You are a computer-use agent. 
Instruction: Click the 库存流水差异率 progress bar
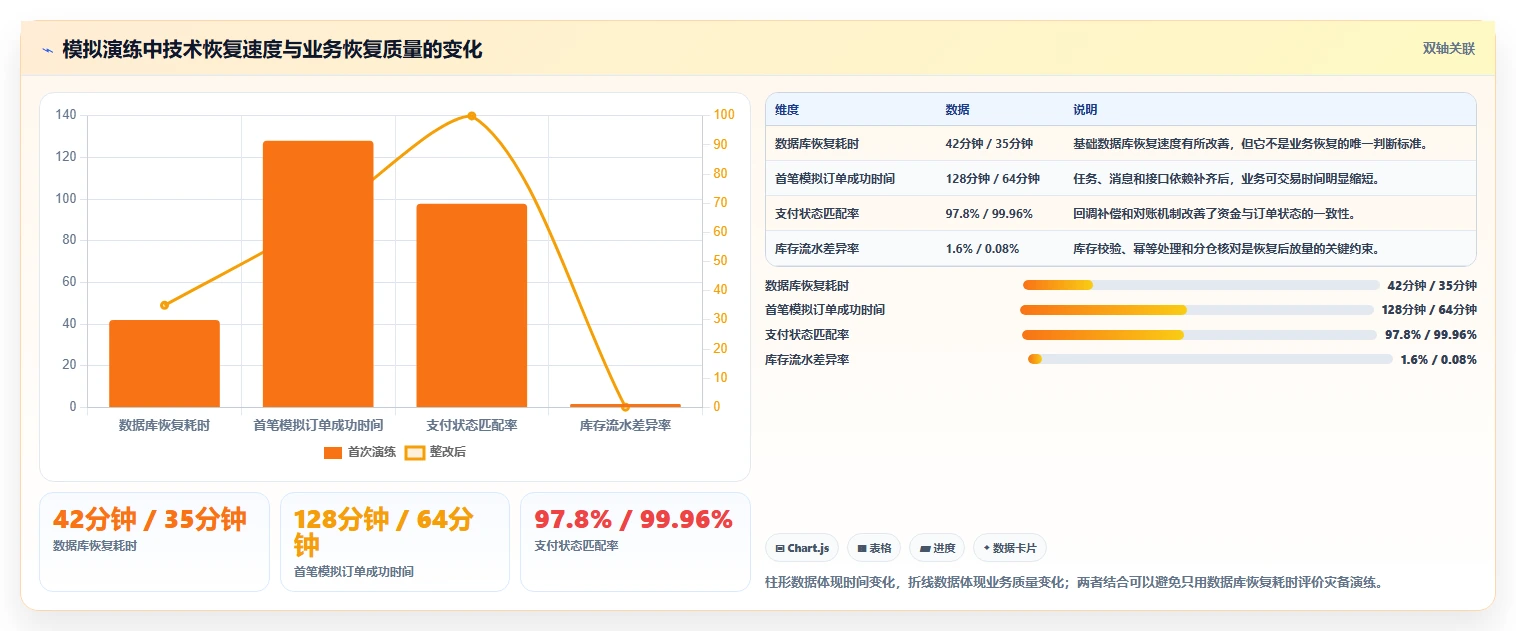pos(1210,360)
